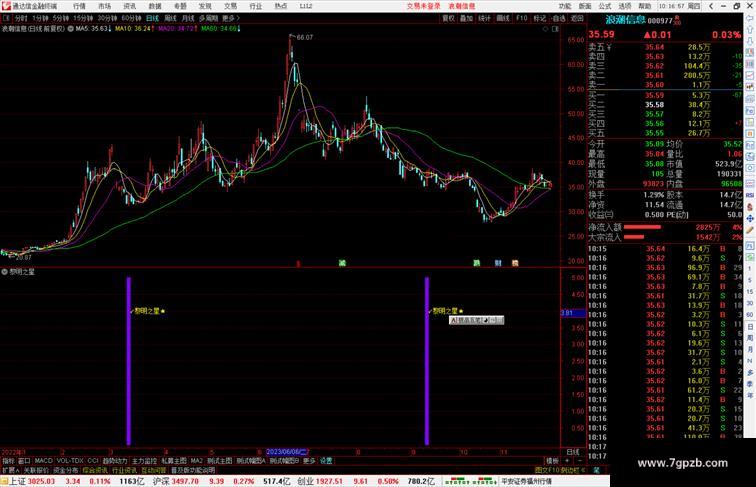This screenshot has height=487, width=756.
Task: Click the first purple 黎明之星 signal bar
Action: click(129, 361)
